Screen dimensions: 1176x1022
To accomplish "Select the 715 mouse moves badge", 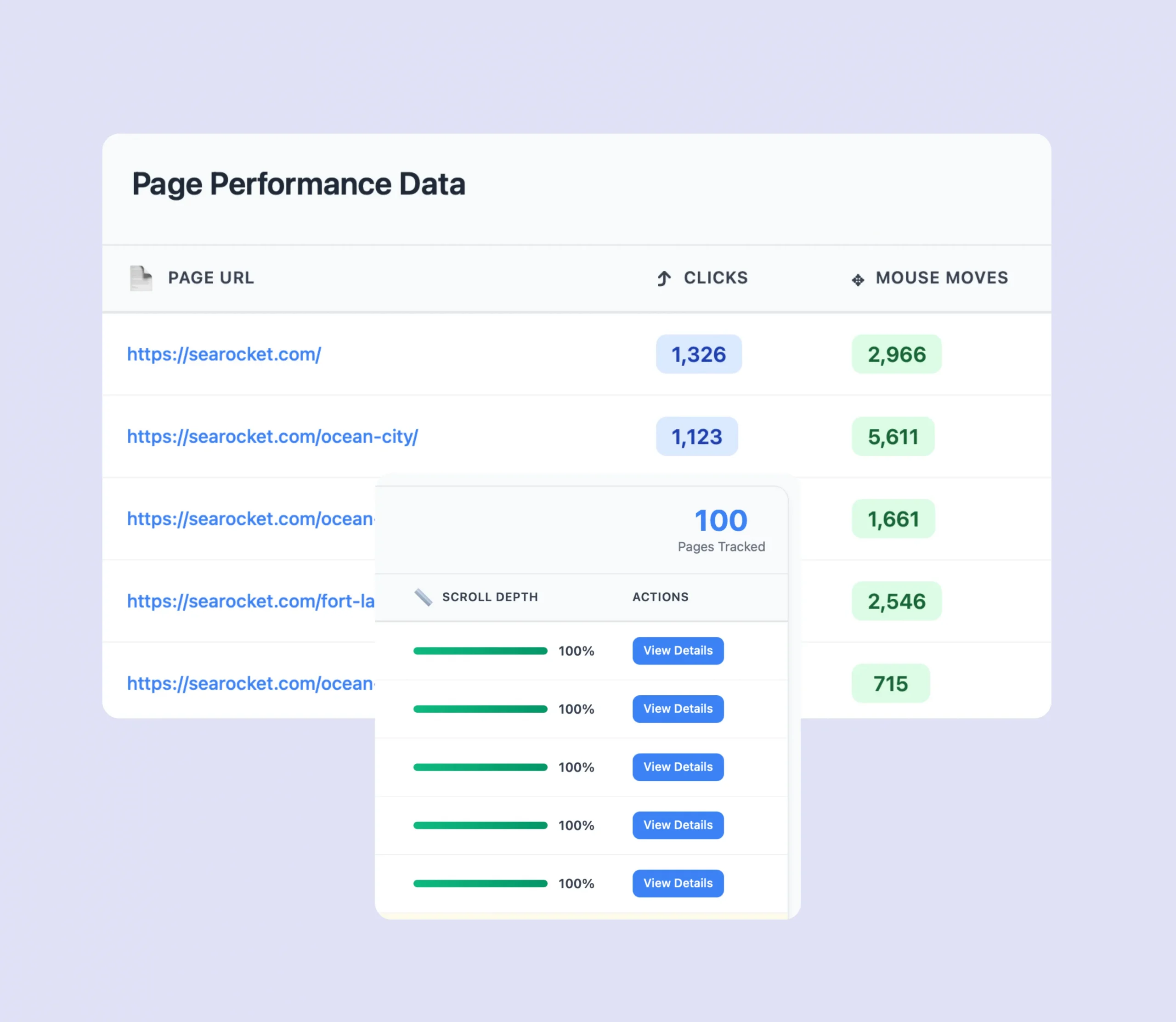I will click(x=890, y=684).
